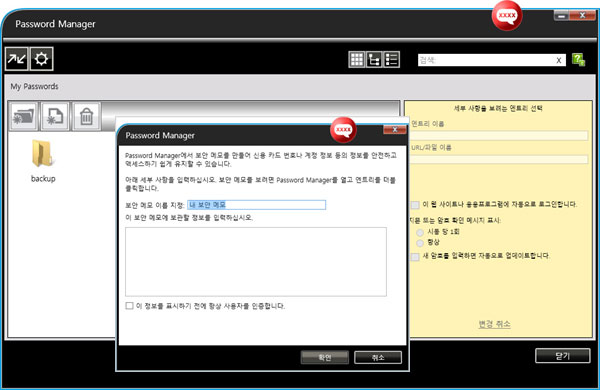Viewport: 600px width, 390px height.
Task: Switch to grid icon view
Action: point(357,60)
